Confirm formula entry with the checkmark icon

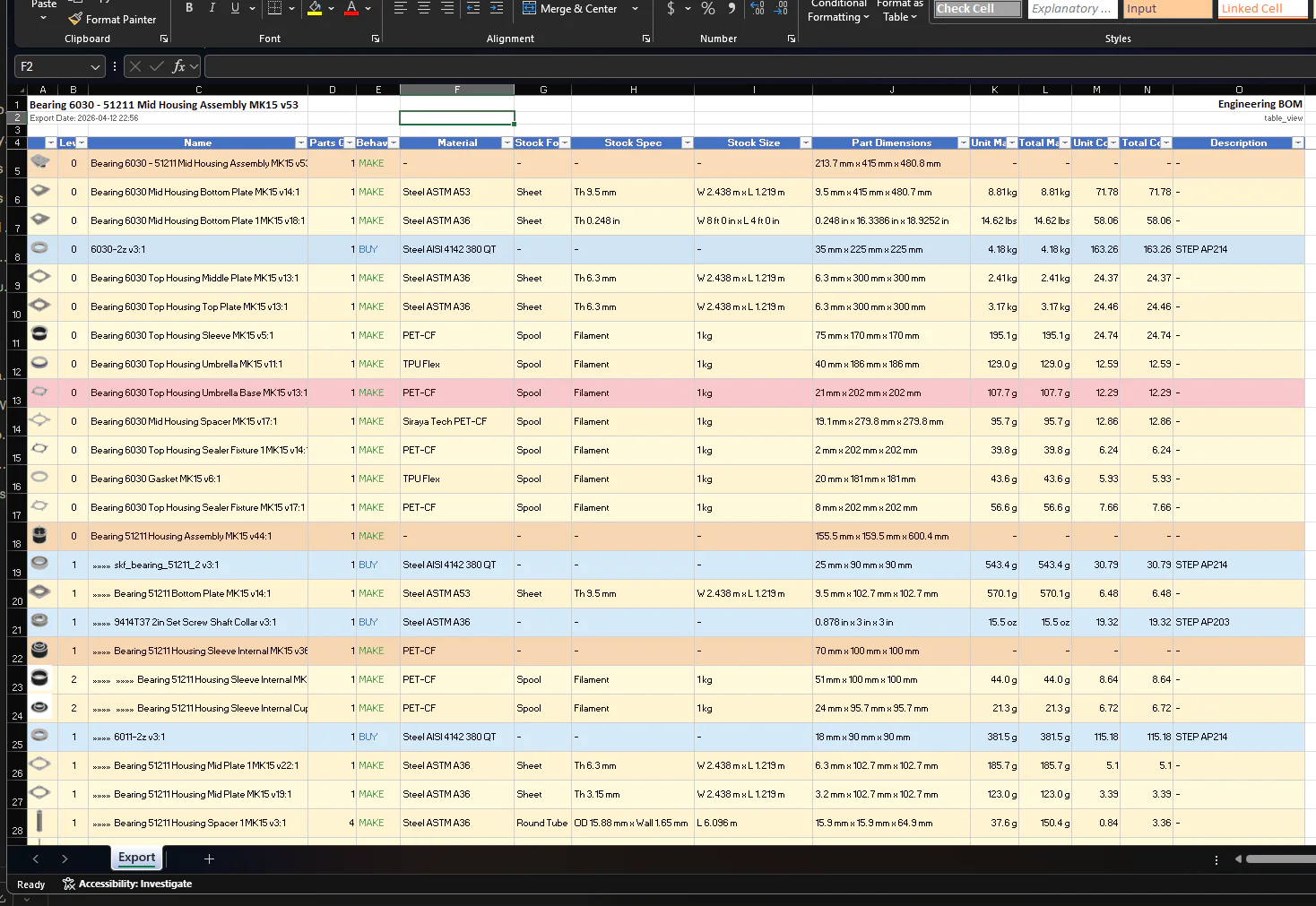point(157,66)
